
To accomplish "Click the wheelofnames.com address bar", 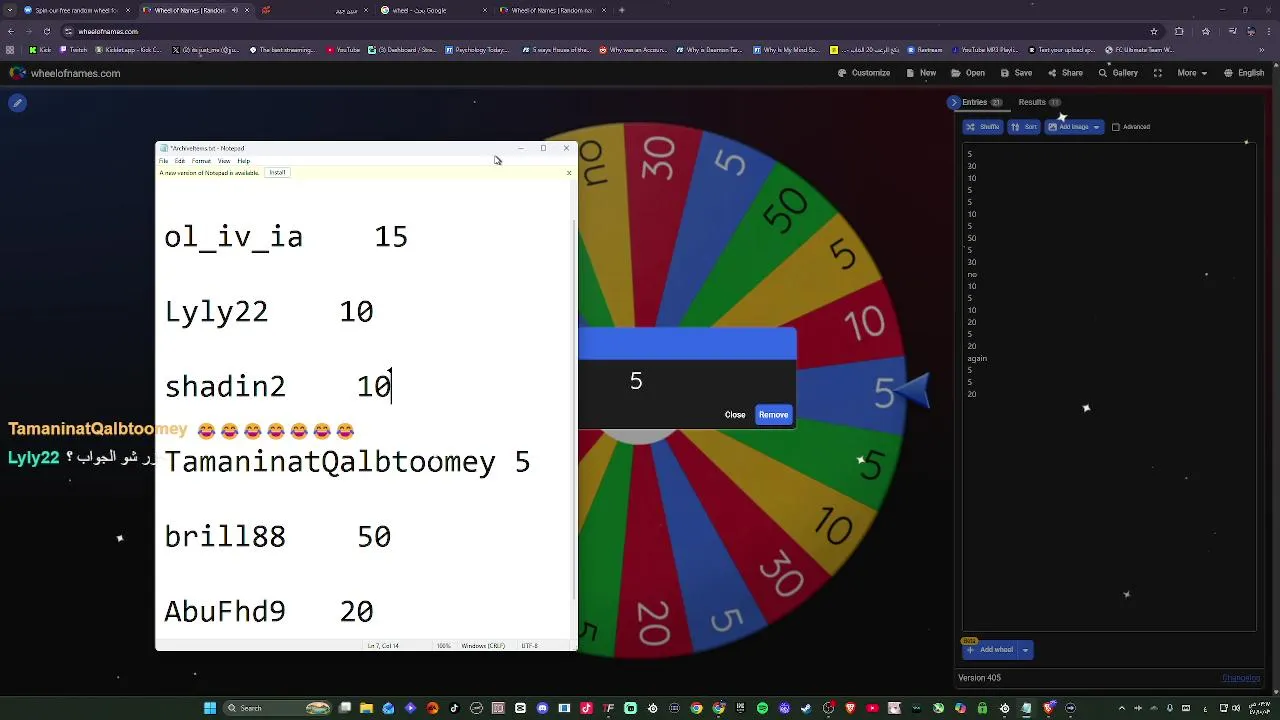I will point(600,31).
